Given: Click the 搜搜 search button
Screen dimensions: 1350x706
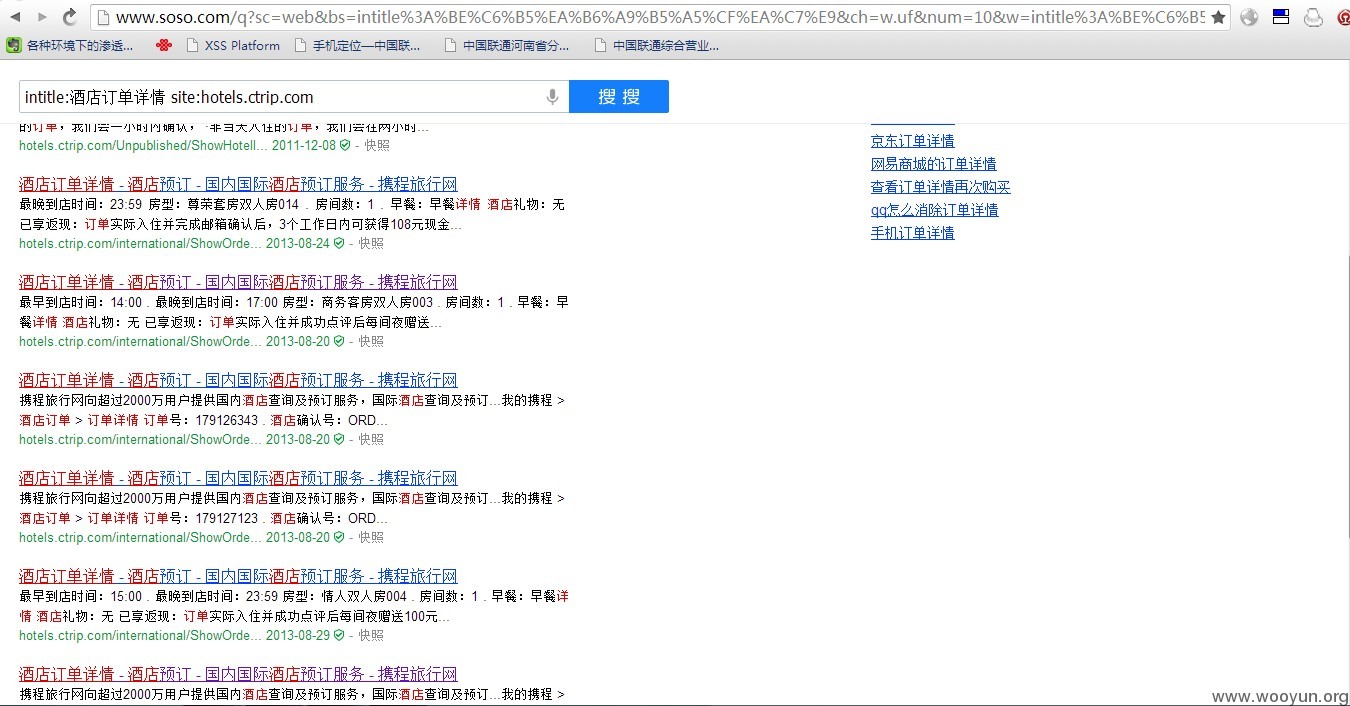Looking at the screenshot, I should click(619, 97).
